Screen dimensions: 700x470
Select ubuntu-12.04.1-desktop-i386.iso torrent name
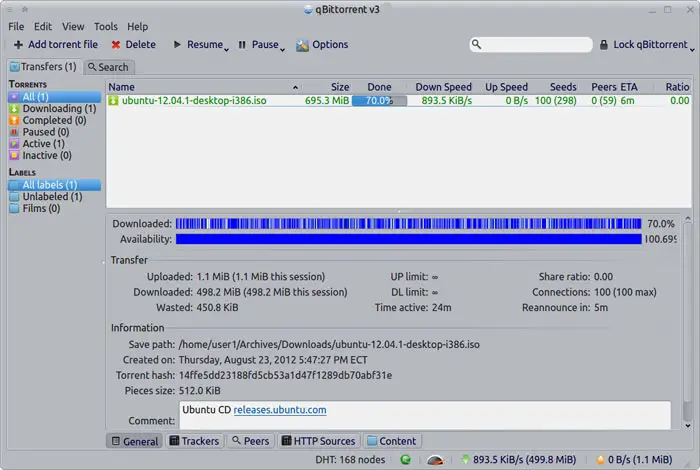click(194, 100)
